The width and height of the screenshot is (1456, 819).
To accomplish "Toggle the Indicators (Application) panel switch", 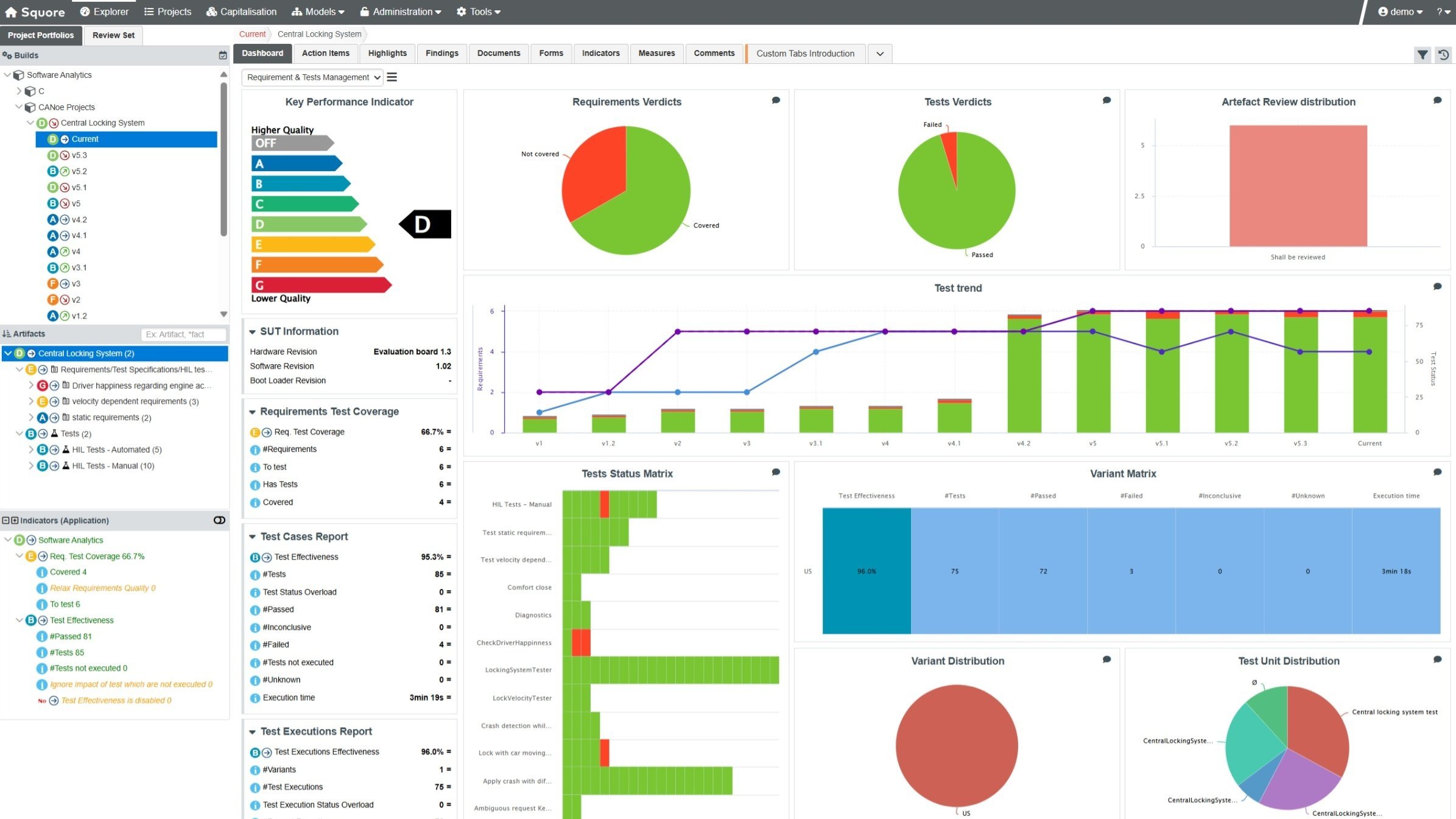I will [219, 520].
